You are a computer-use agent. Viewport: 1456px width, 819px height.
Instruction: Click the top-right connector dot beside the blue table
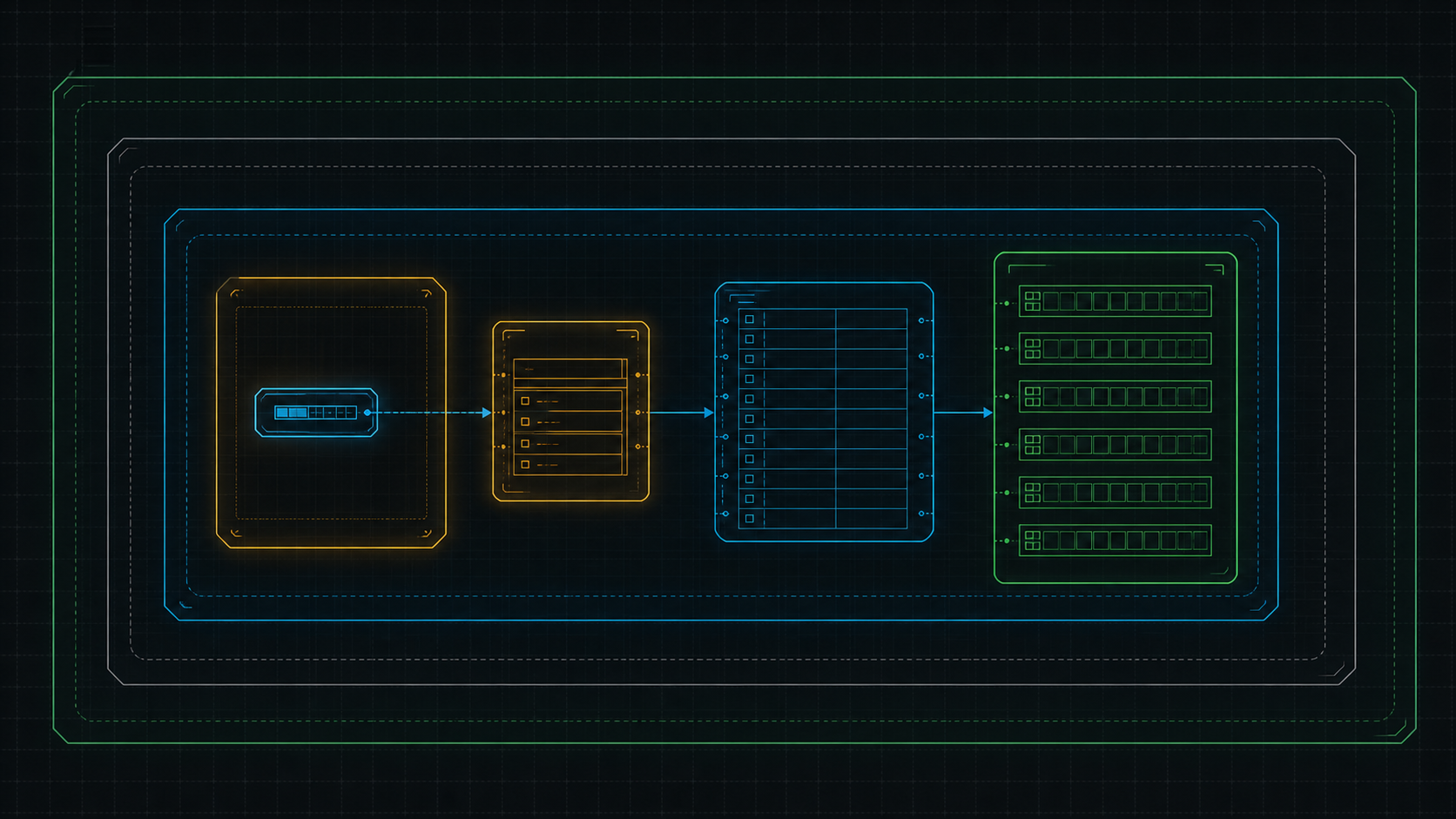921,321
